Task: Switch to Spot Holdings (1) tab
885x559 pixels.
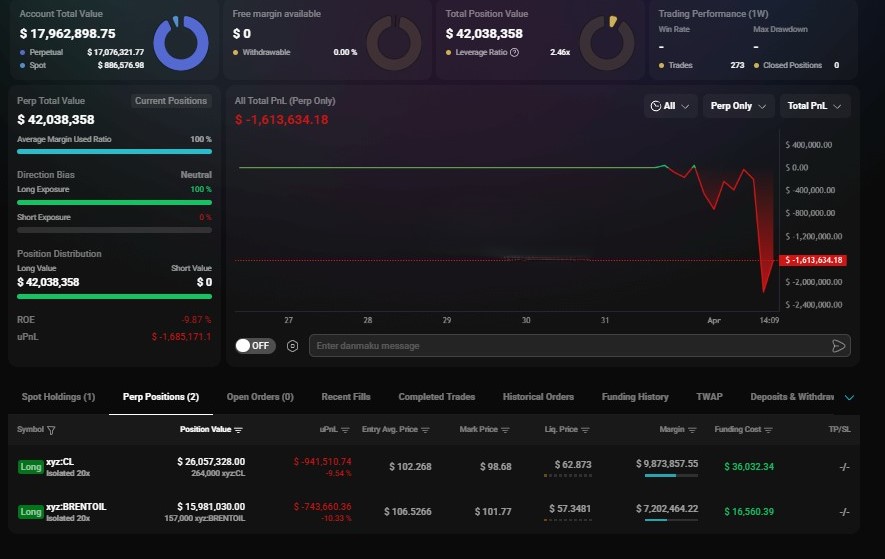Action: pyautogui.click(x=59, y=397)
